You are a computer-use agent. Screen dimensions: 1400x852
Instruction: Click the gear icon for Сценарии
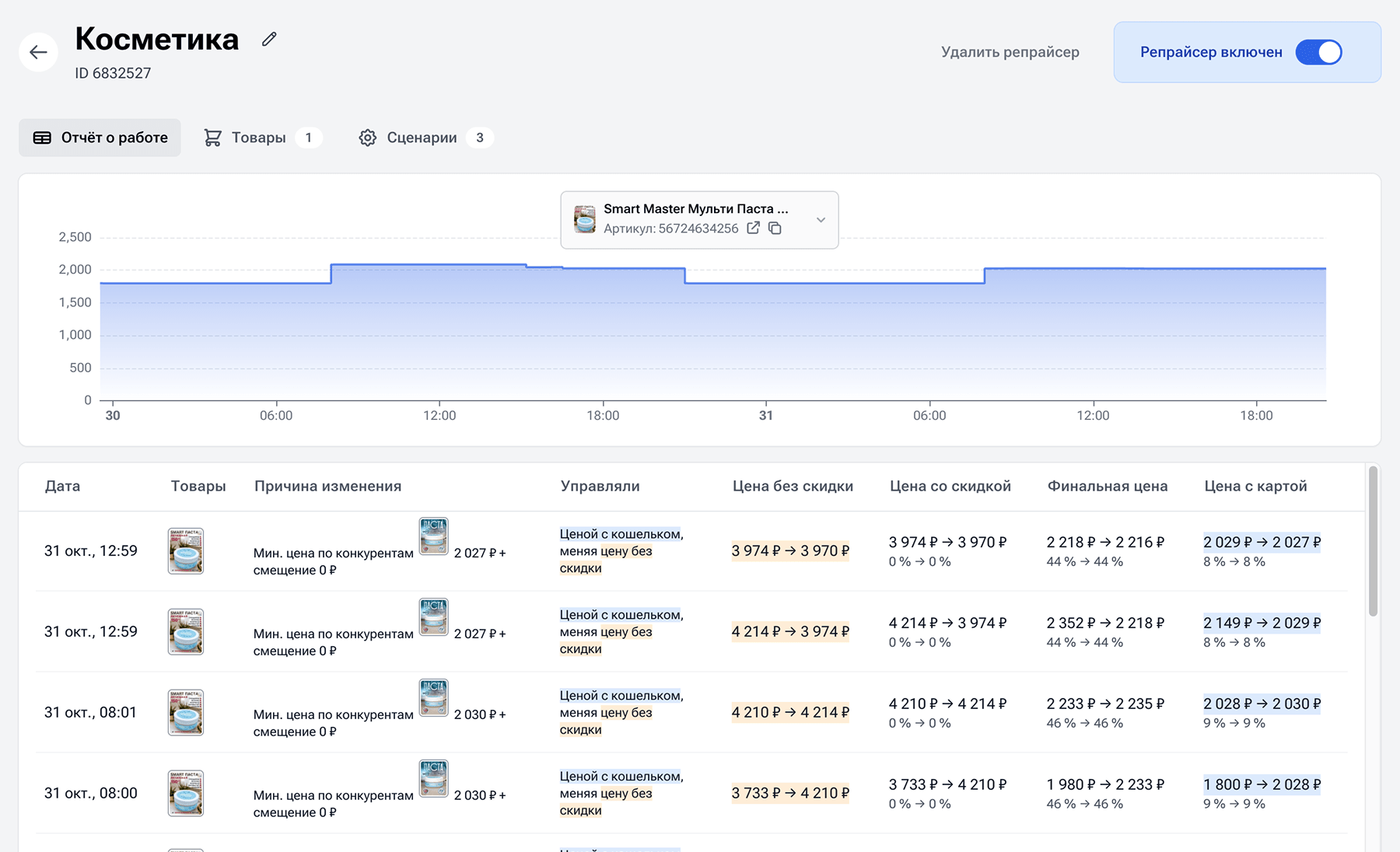click(x=367, y=138)
